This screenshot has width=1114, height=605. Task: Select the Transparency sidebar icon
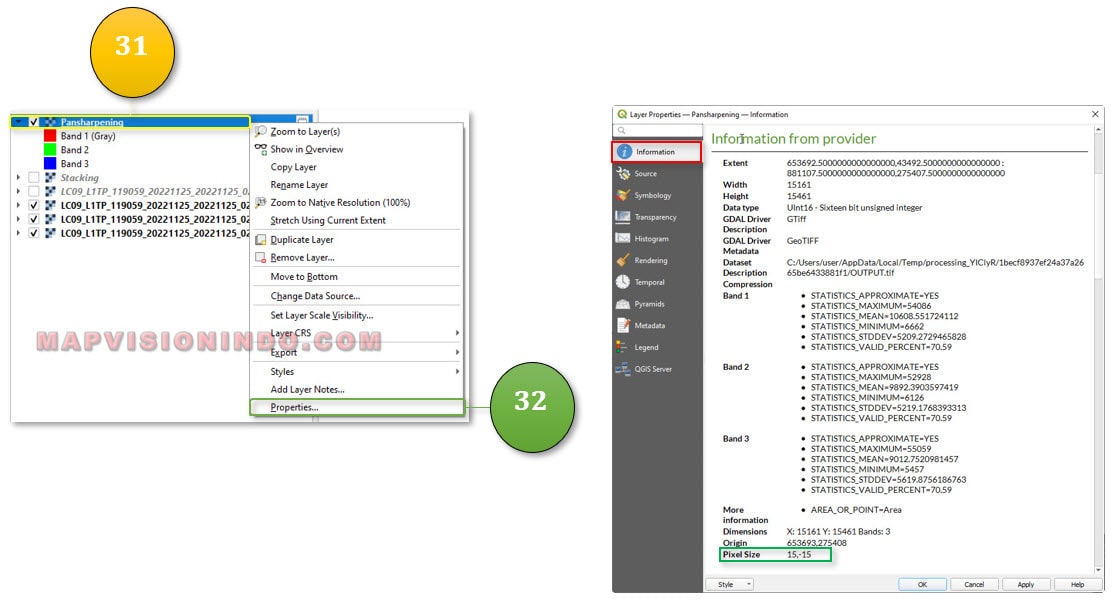coord(624,217)
